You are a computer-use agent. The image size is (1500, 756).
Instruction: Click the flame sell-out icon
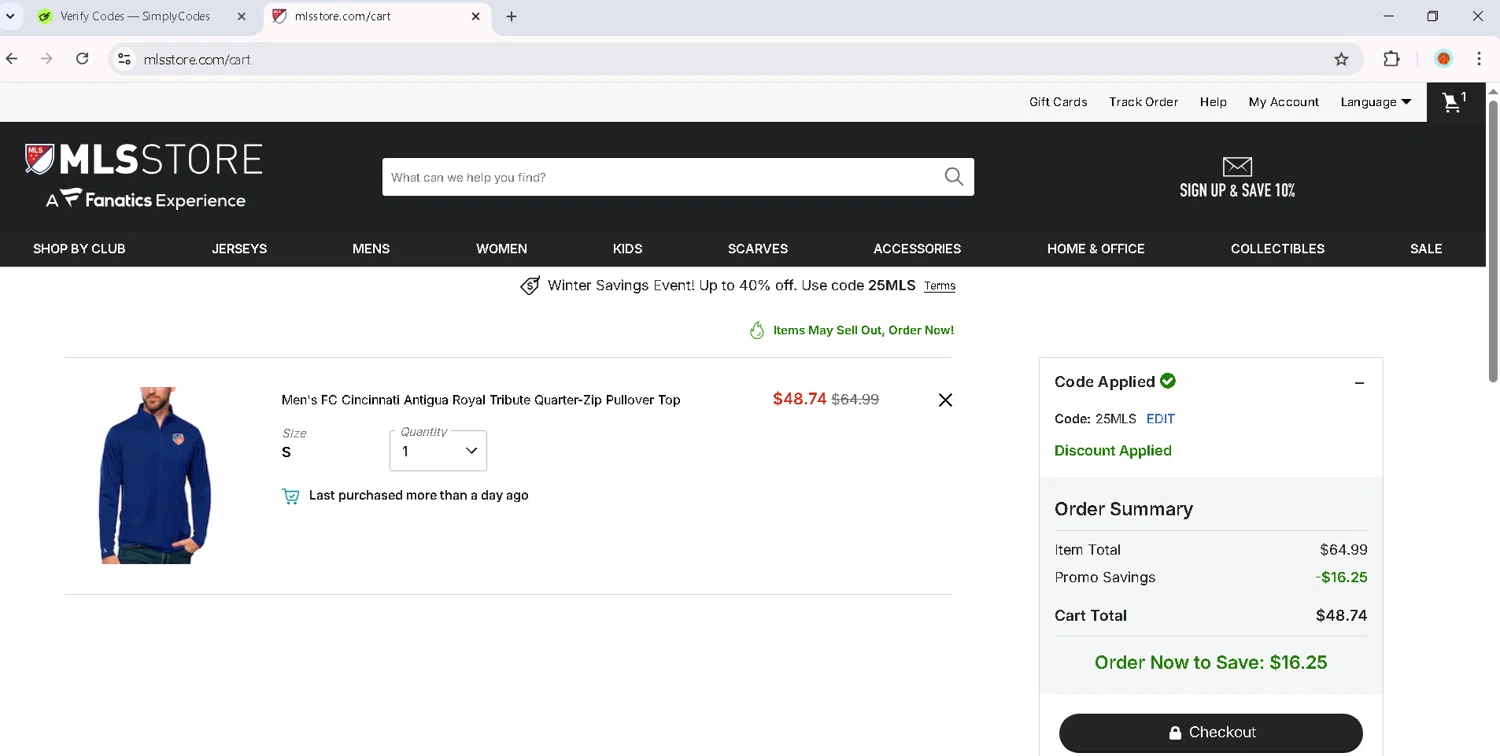pos(757,330)
